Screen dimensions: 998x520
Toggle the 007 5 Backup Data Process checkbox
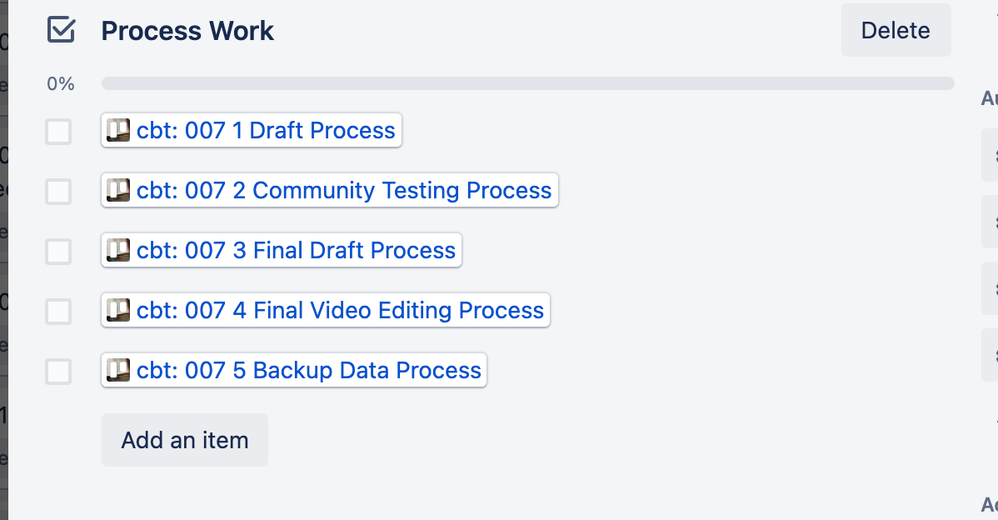59,371
